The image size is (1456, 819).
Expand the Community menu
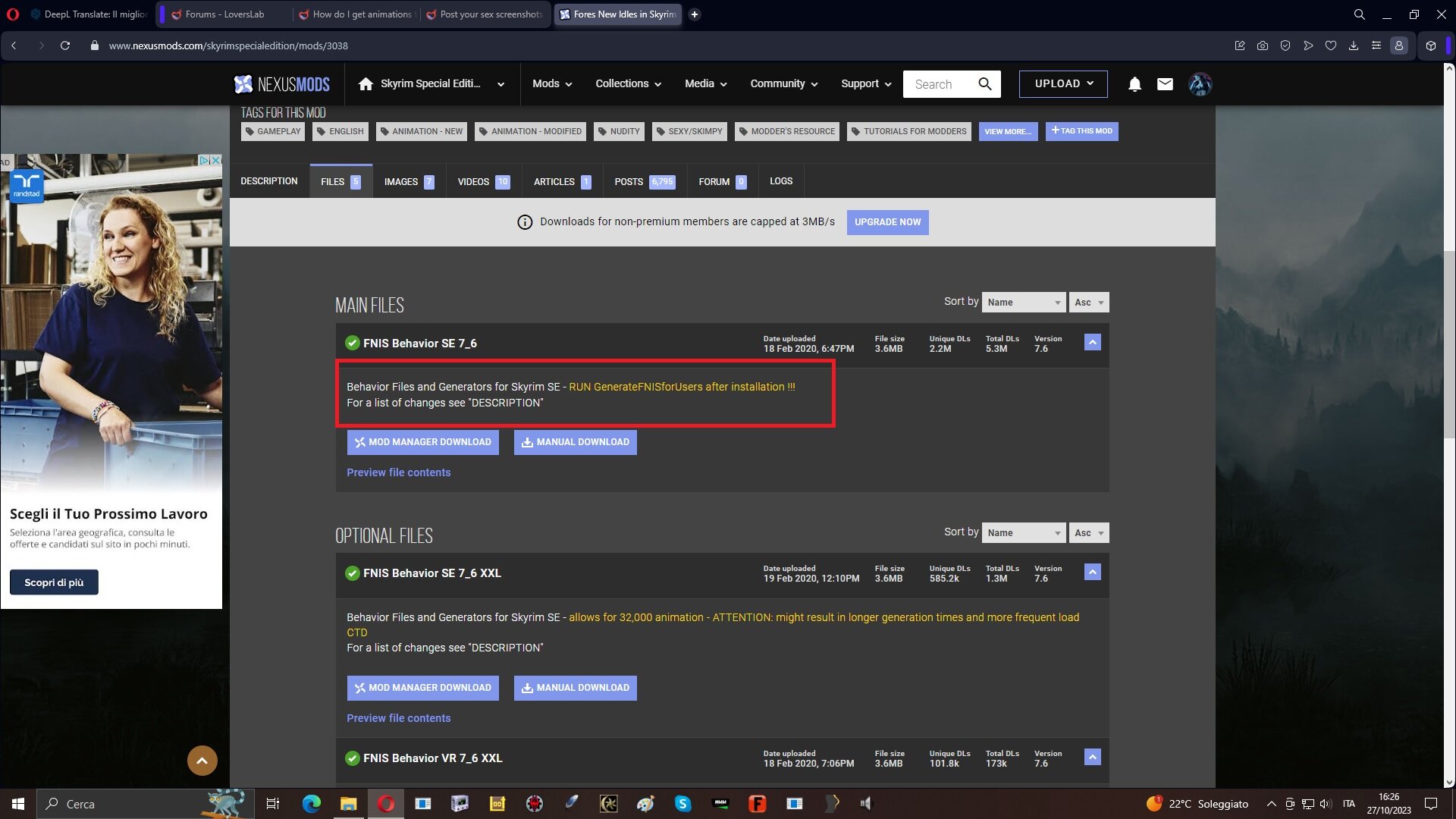click(784, 84)
